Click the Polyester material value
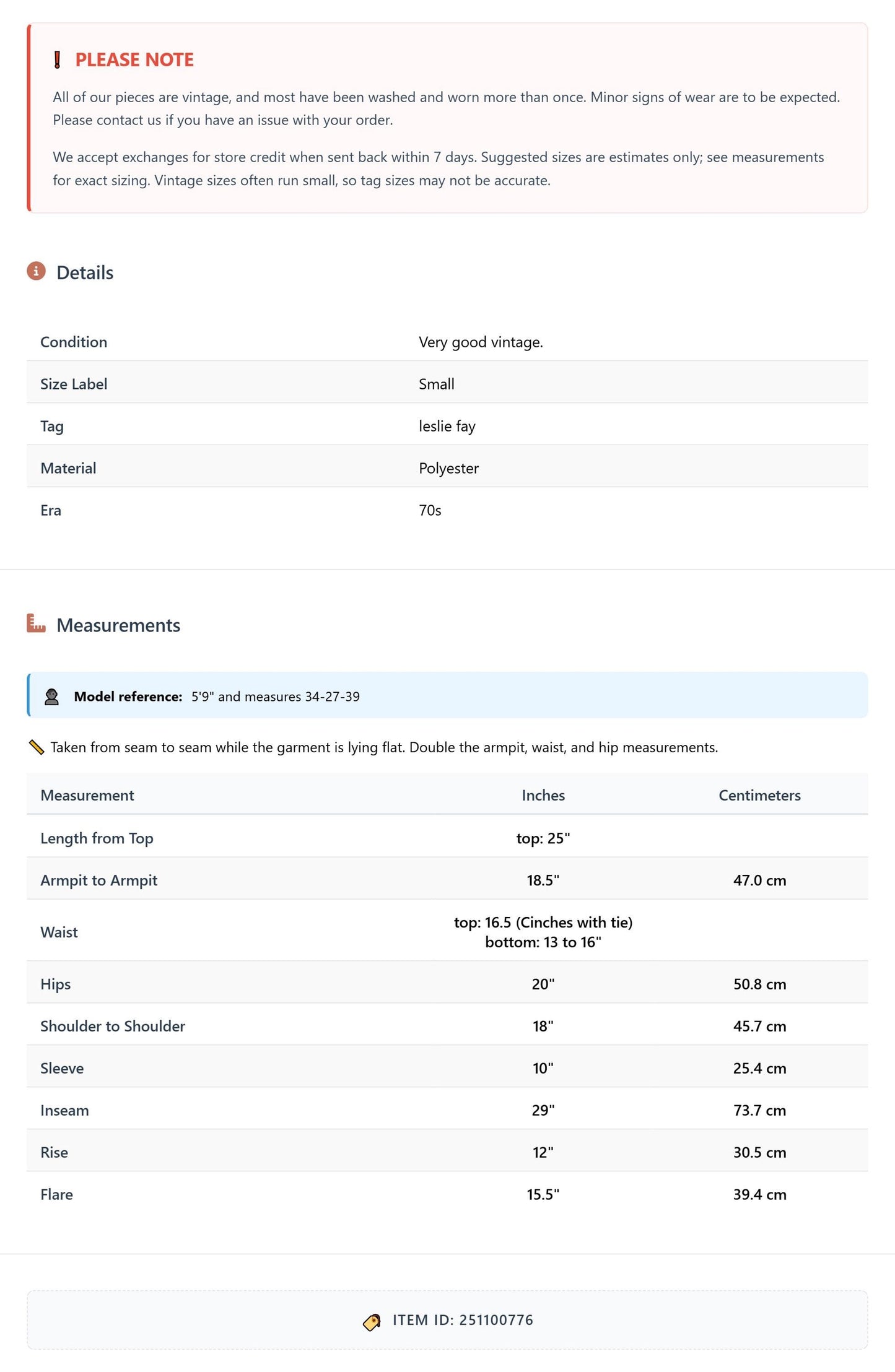This screenshot has width=895, height=1372. click(448, 468)
